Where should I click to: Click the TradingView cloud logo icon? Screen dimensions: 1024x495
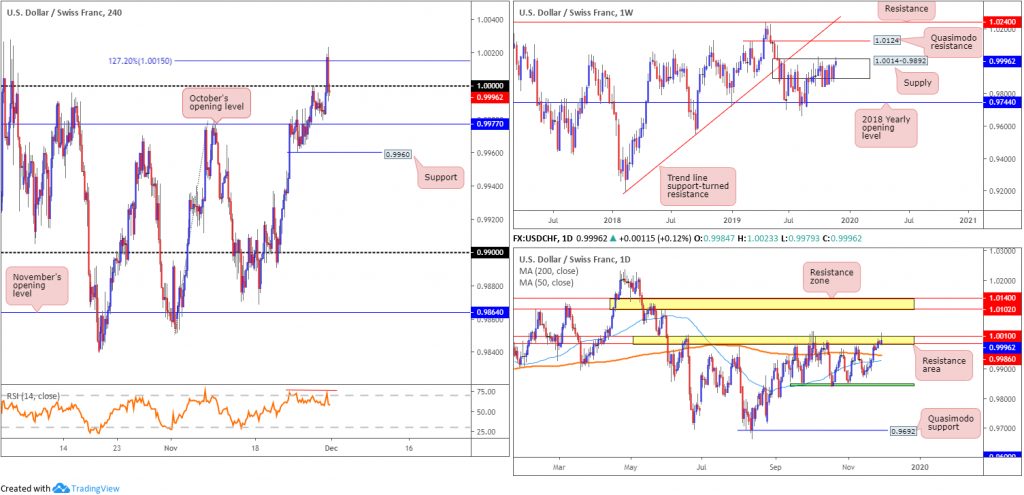pos(61,488)
